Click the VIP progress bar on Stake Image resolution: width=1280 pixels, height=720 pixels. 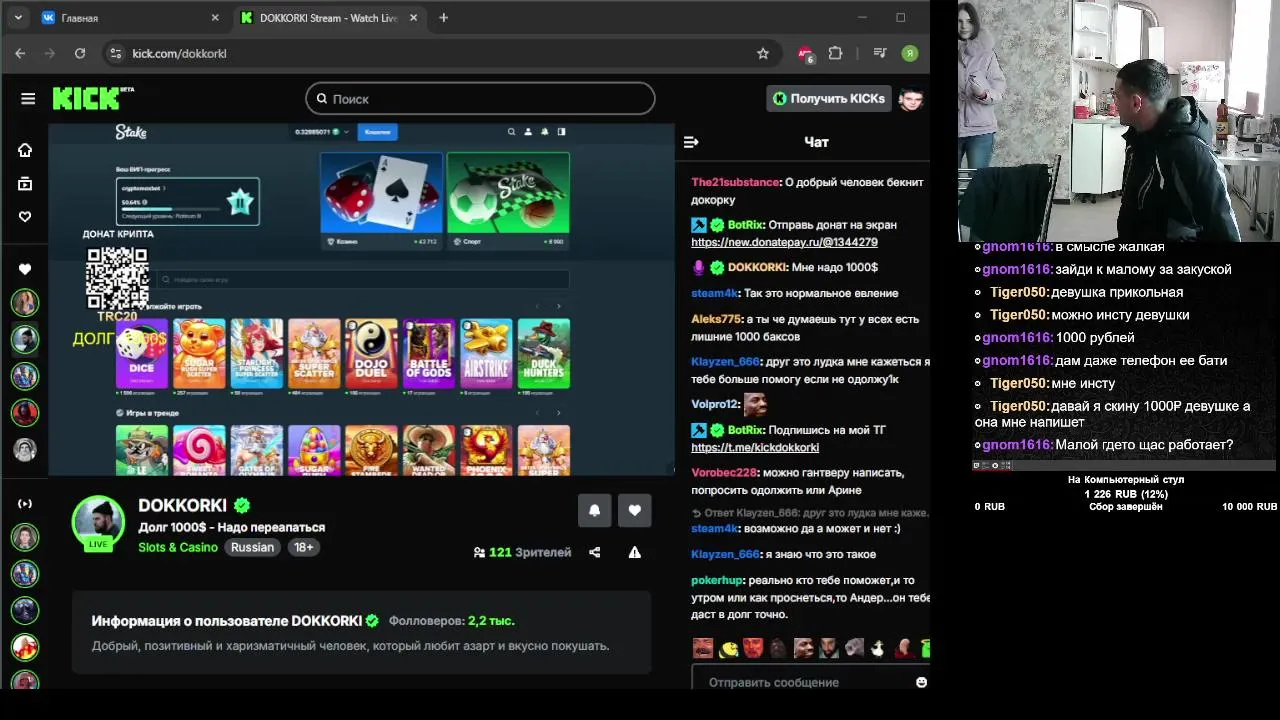[x=172, y=209]
